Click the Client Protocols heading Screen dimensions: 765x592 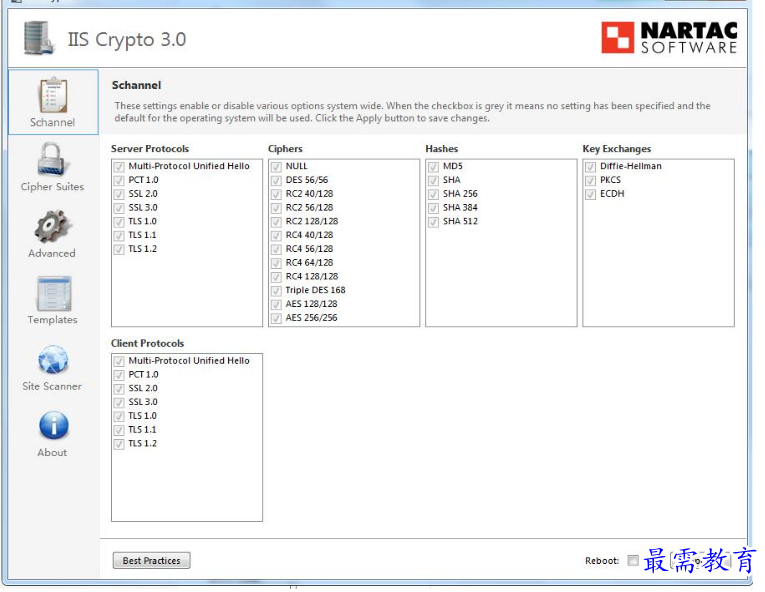point(147,343)
